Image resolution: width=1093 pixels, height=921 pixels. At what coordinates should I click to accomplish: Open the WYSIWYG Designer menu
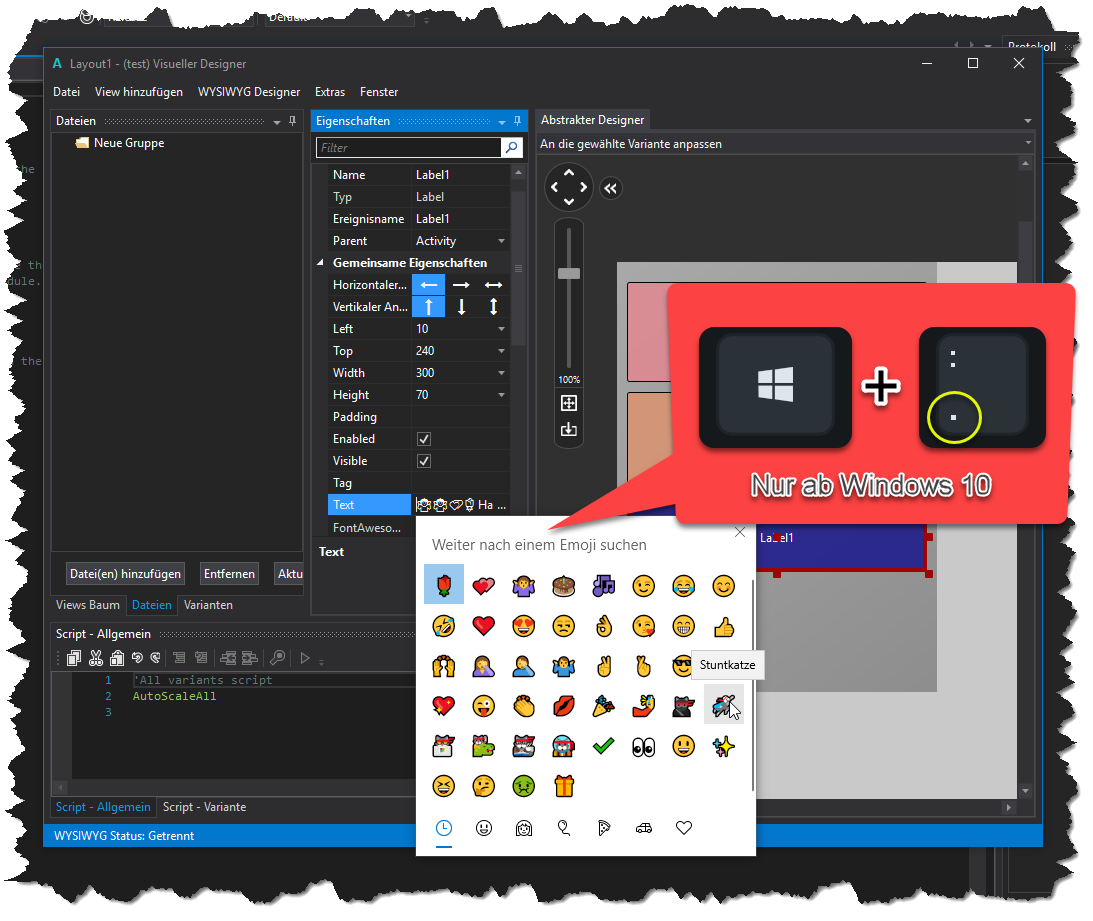(249, 91)
